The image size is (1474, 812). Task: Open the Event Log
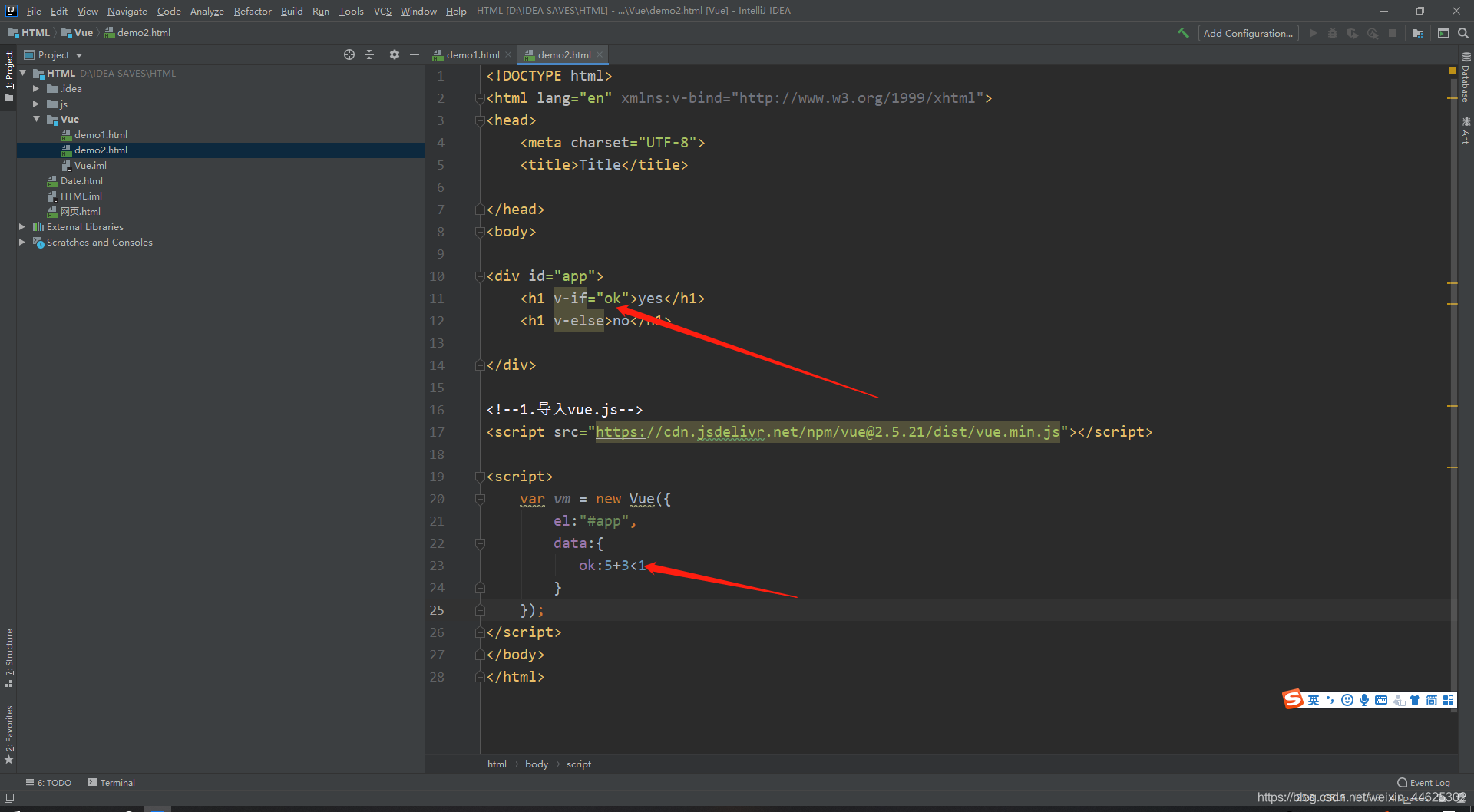[1424, 782]
